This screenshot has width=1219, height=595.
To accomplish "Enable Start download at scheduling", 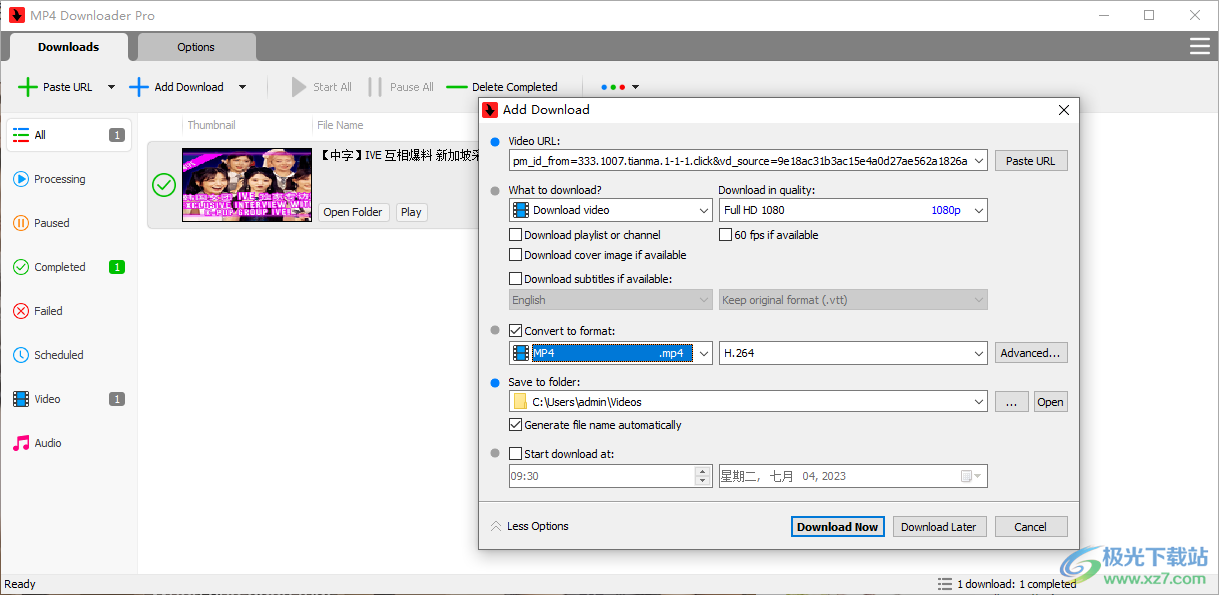I will (x=515, y=454).
